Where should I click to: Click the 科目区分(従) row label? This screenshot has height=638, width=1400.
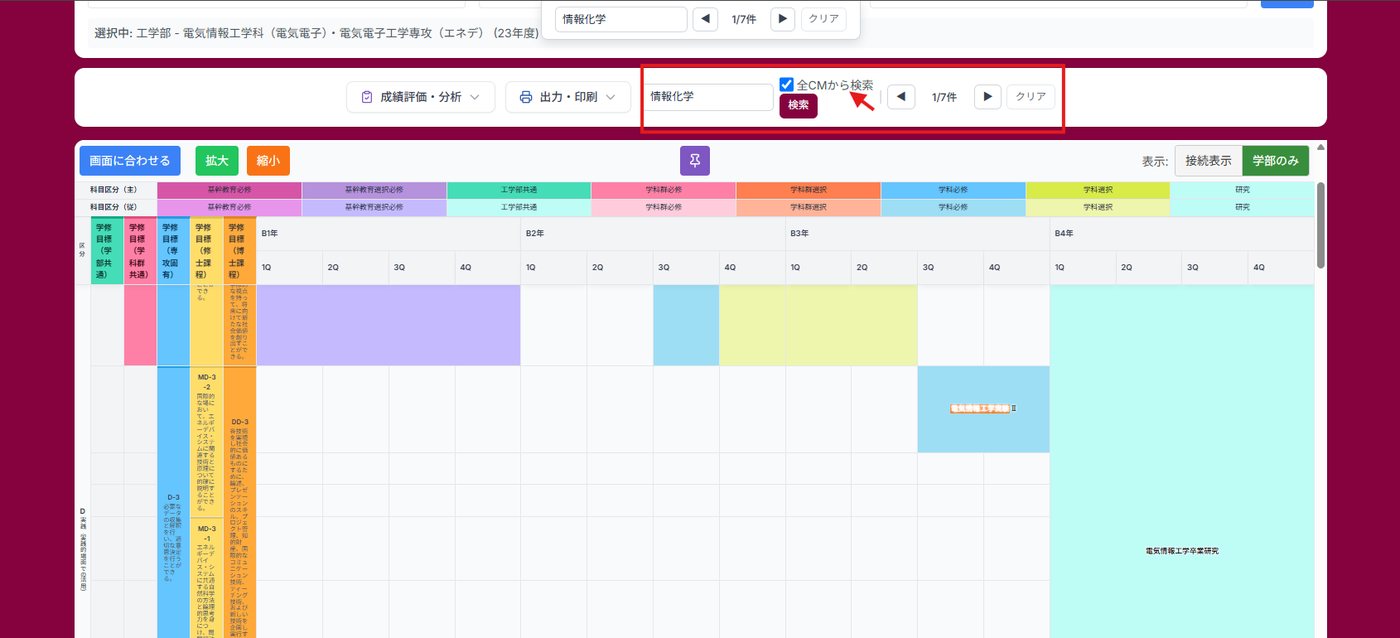point(116,207)
